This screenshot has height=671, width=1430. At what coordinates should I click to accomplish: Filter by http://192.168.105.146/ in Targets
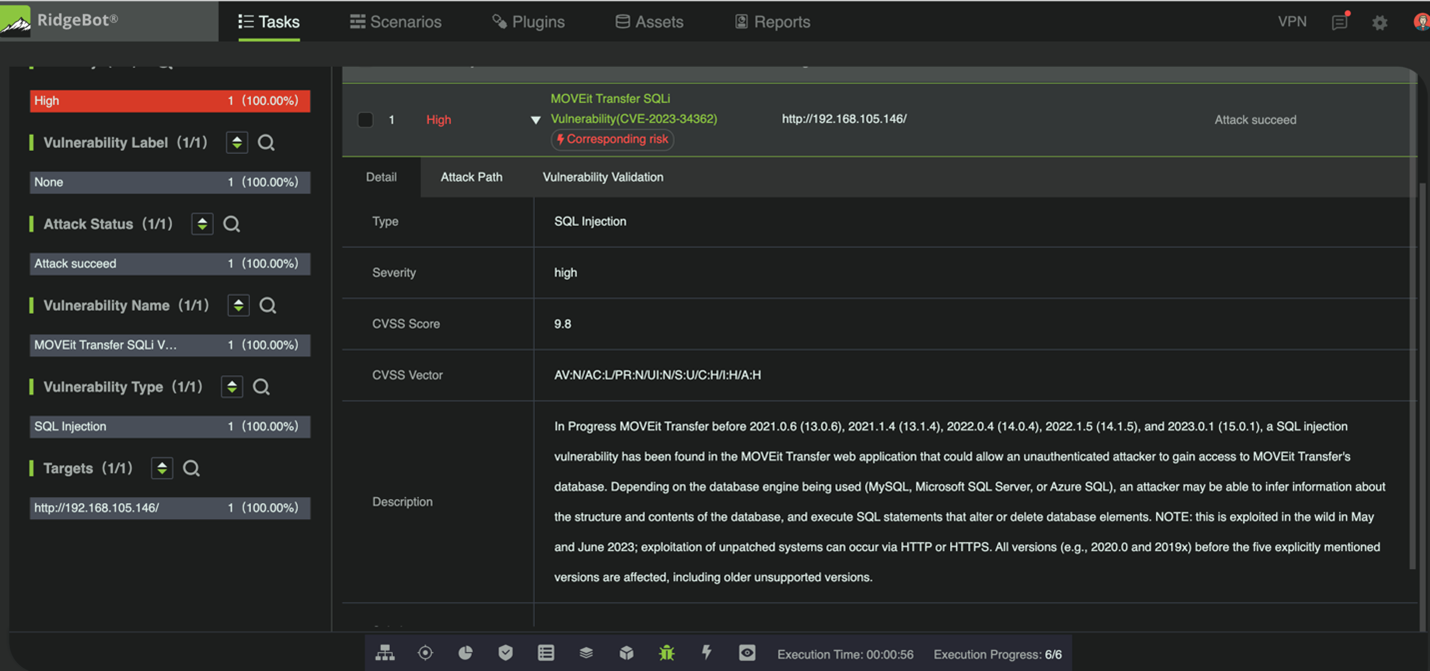click(170, 508)
